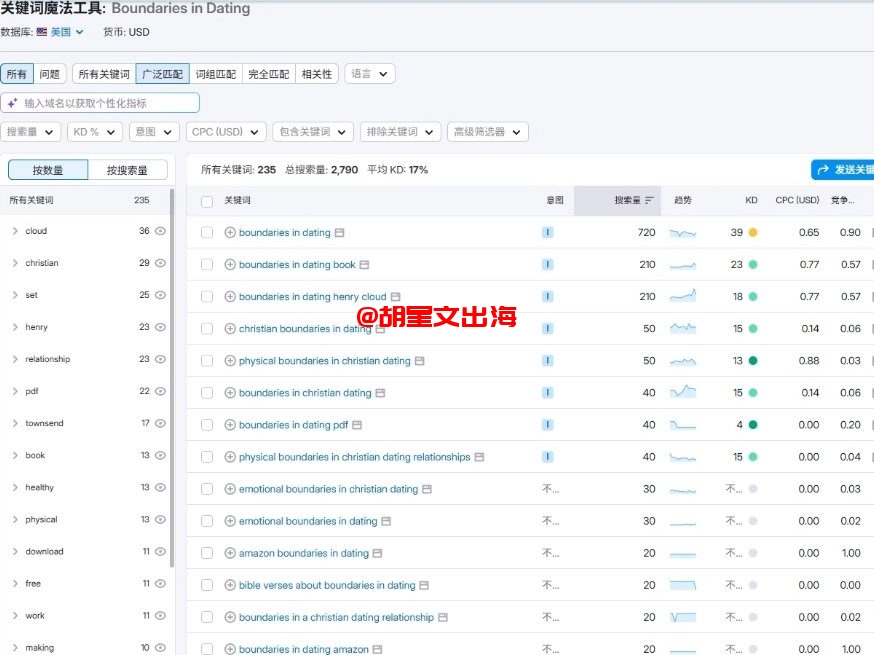Sort by the KD column header
The width and height of the screenshot is (874, 655).
pos(751,200)
